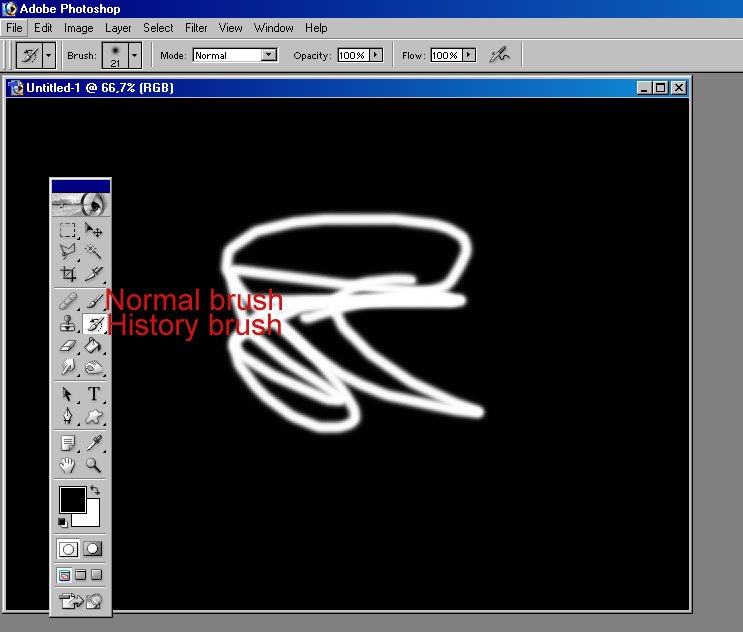Select the Eraser tool
The height and width of the screenshot is (632, 743).
tap(68, 346)
